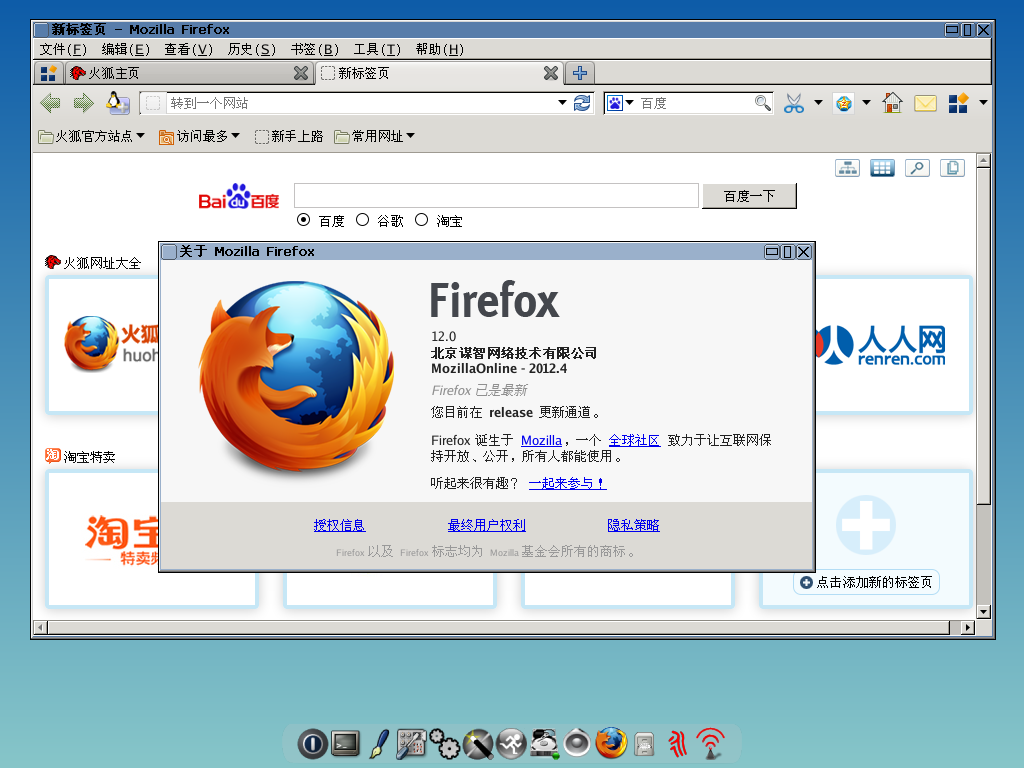This screenshot has width=1024, height=768.
Task: Reload the page with the refresh icon
Action: 581,103
